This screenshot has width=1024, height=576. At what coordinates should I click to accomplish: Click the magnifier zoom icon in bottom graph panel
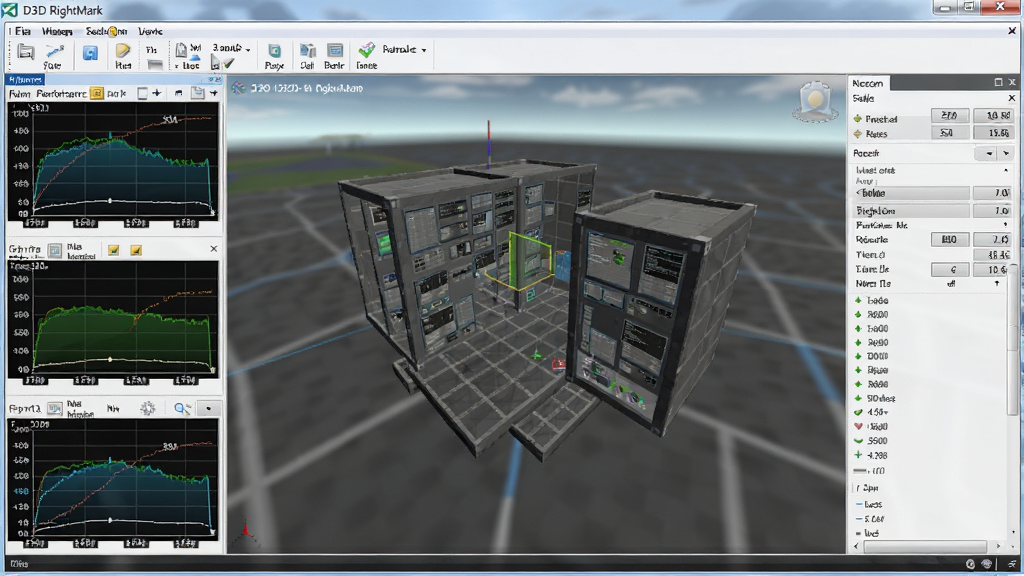point(182,409)
